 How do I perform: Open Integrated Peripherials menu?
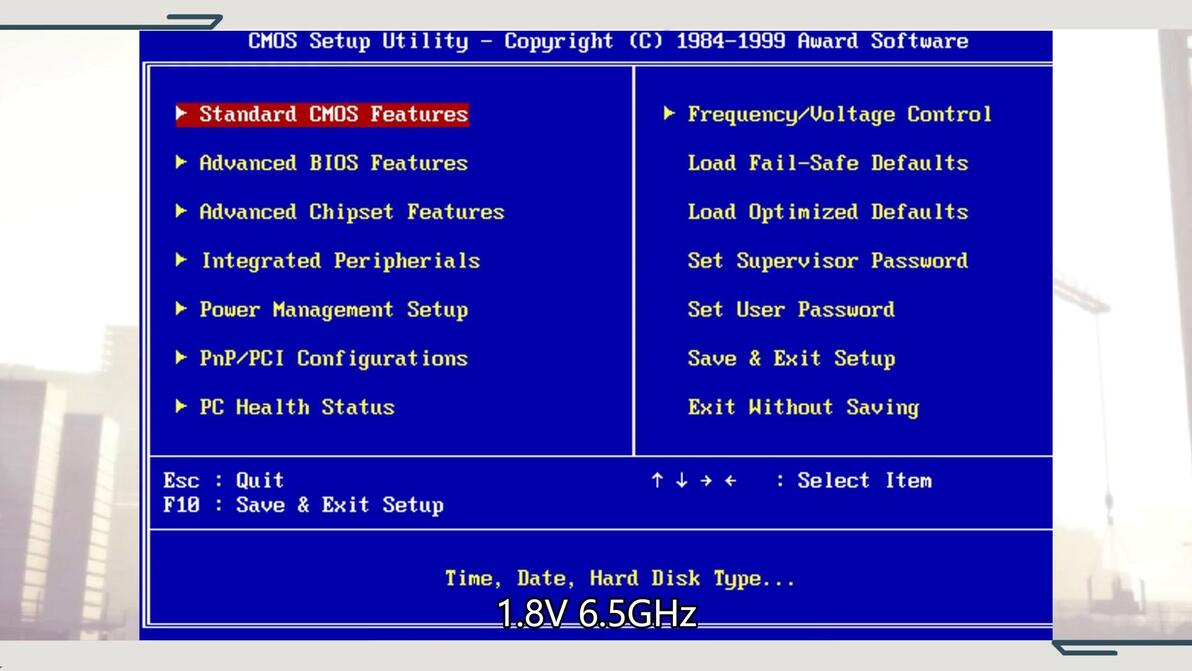click(x=341, y=261)
